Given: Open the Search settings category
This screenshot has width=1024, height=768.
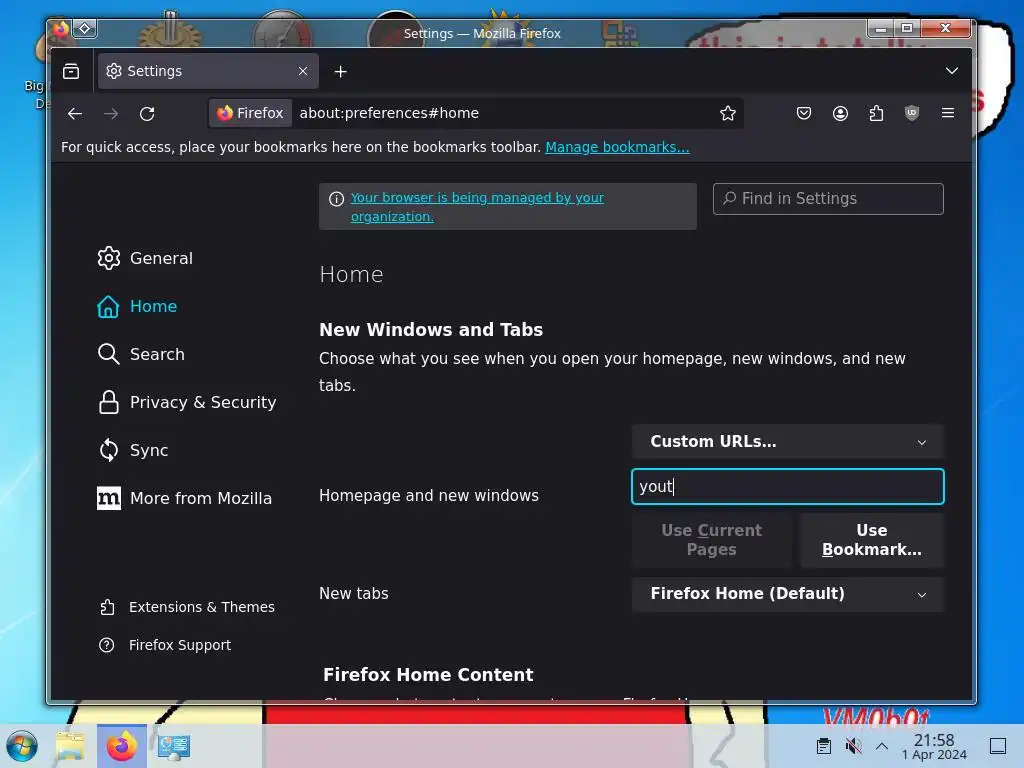Looking at the screenshot, I should (141, 354).
